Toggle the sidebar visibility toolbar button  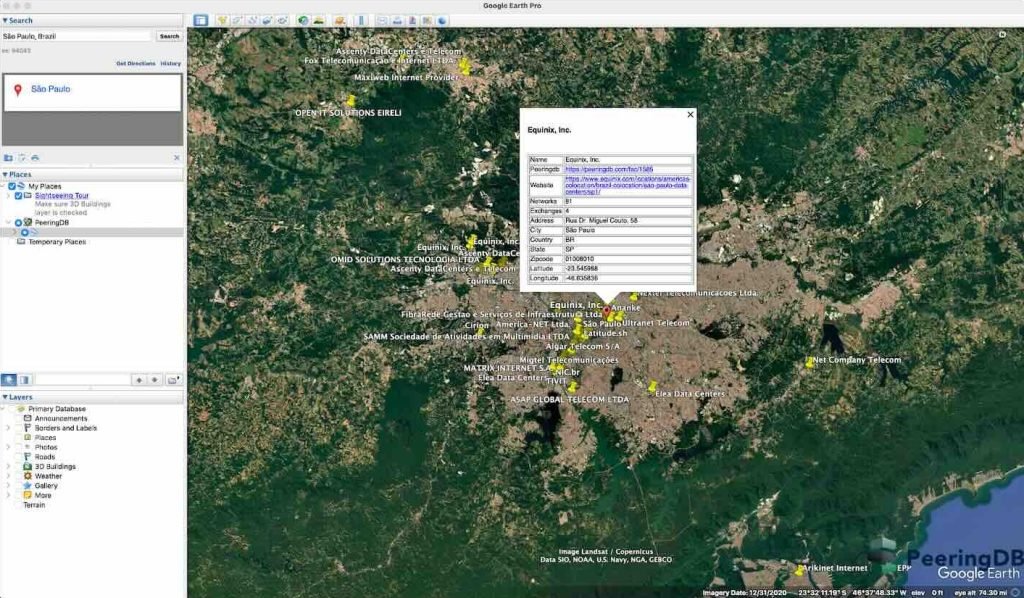coord(200,20)
